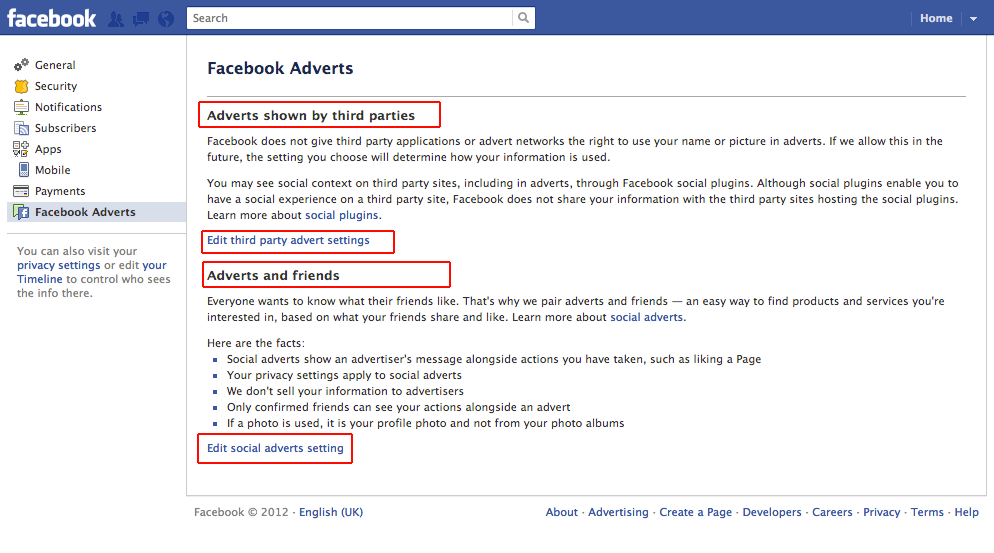Open Edit third party advert settings
This screenshot has width=994, height=553.
point(288,241)
